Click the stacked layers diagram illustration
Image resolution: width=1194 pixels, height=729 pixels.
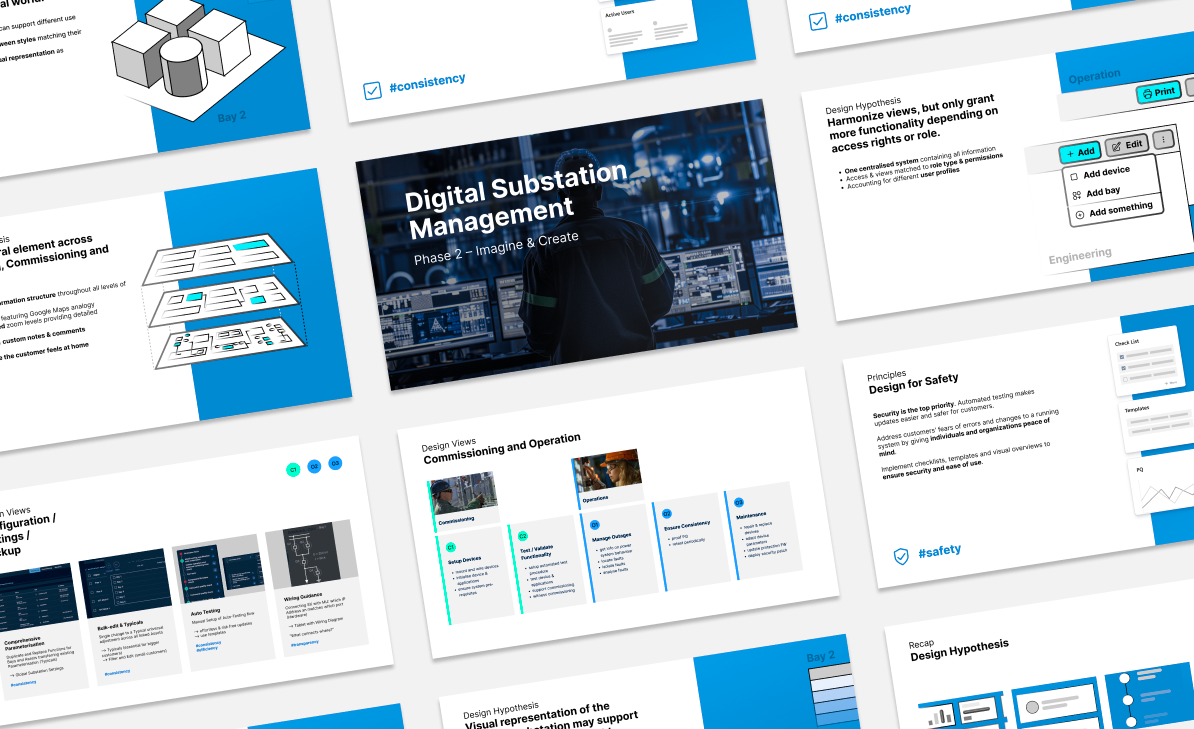coord(227,301)
